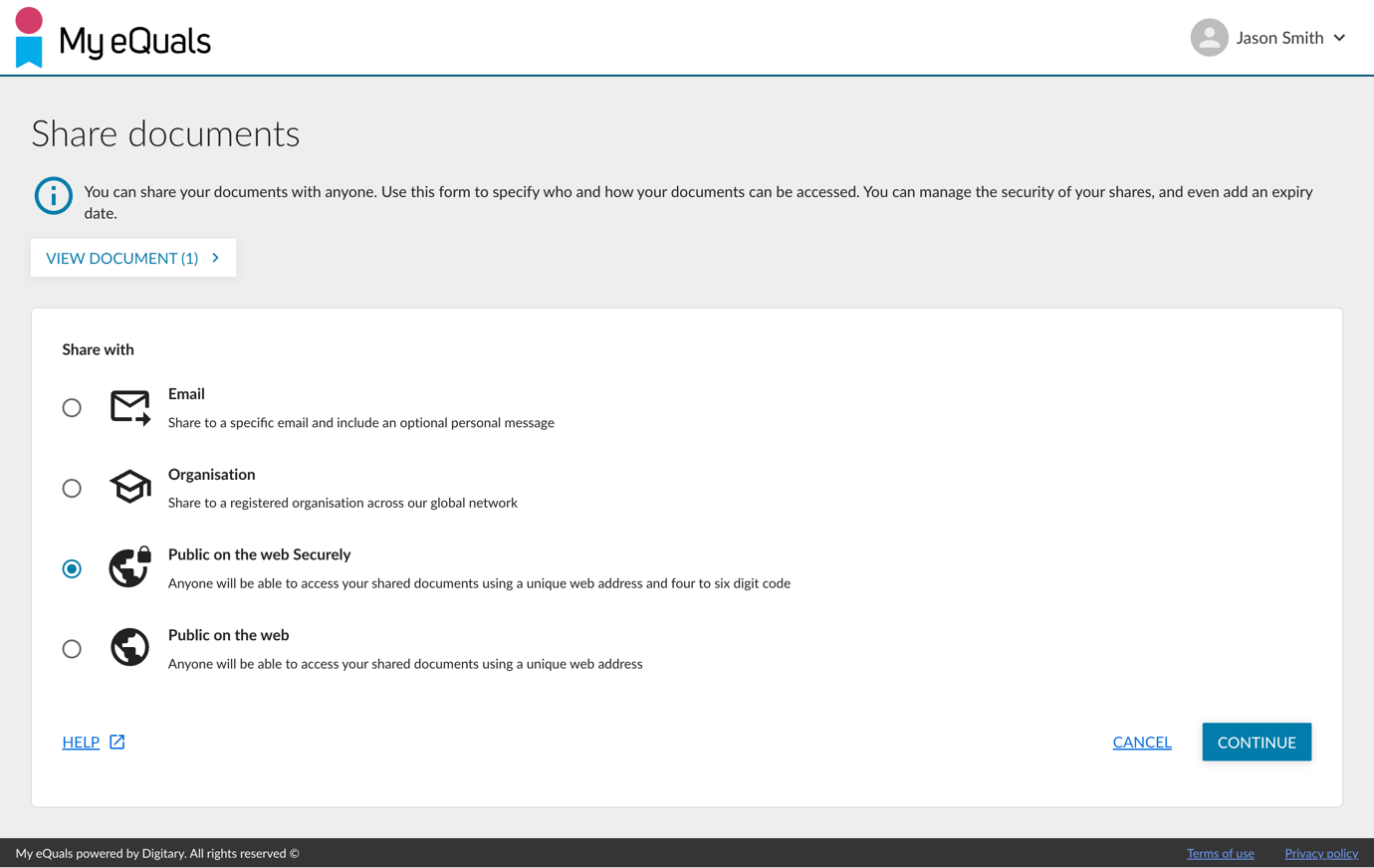Click the Email envelope arrow icon
Image resolution: width=1374 pixels, height=868 pixels.
tap(130, 408)
